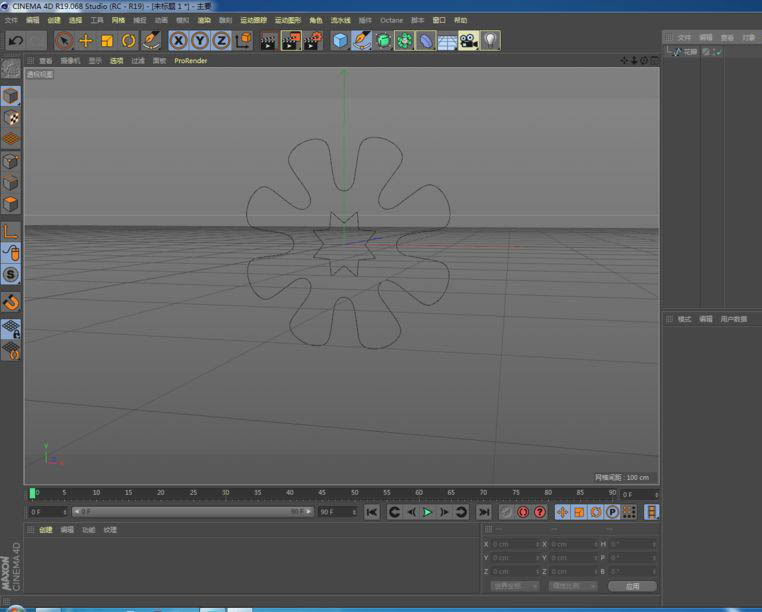Open the Camera objects palette

pos(468,40)
